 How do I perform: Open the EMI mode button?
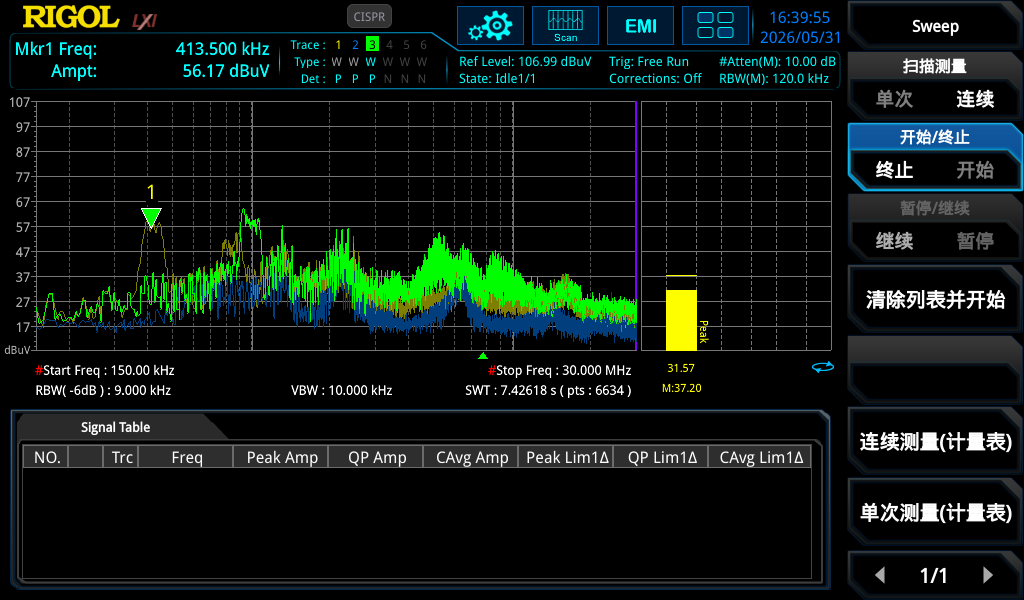[x=641, y=26]
